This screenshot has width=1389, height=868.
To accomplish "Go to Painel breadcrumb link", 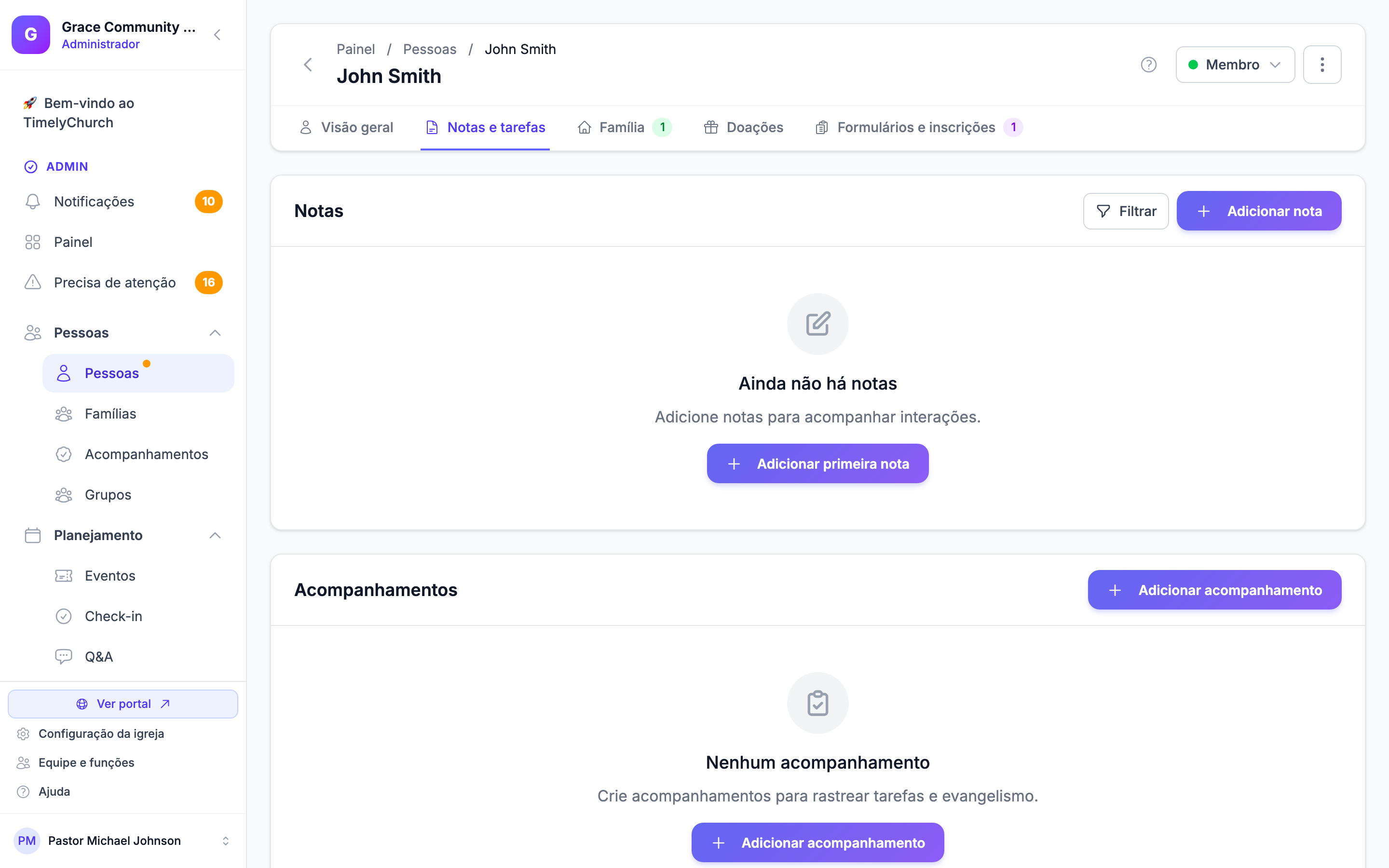I will pyautogui.click(x=355, y=49).
